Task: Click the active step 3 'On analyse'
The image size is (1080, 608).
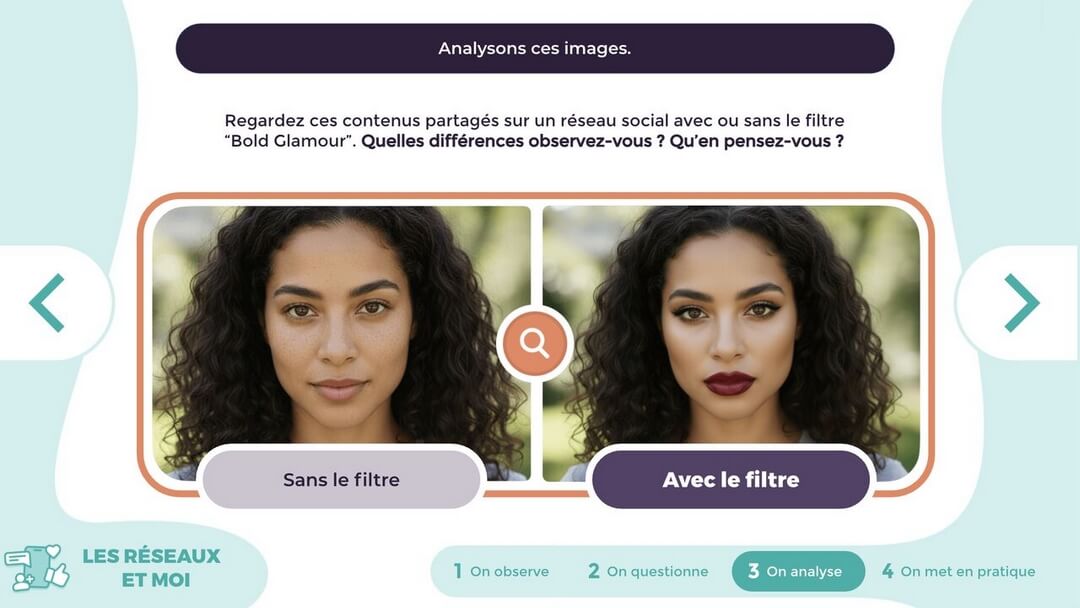Action: click(x=798, y=571)
